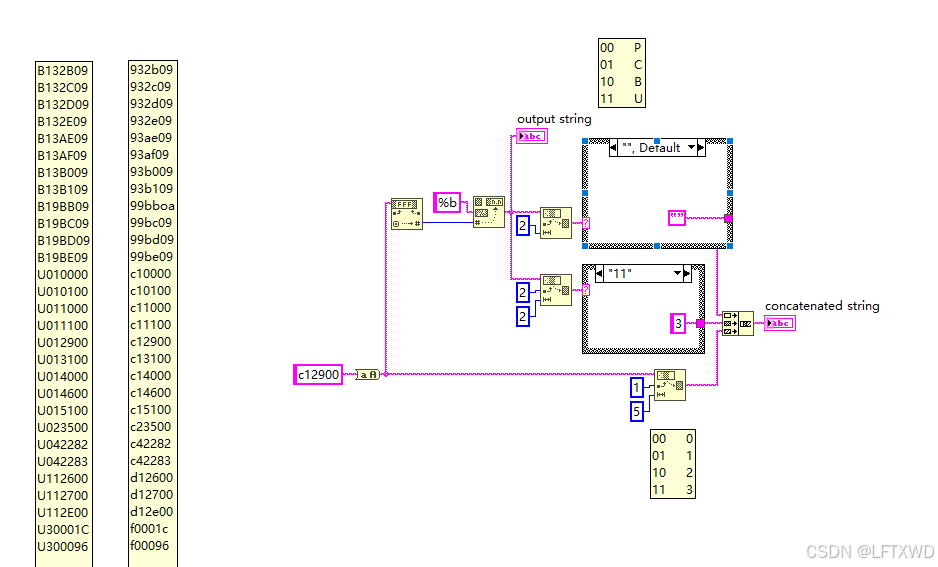This screenshot has height=567, width=938.
Task: Click the B132B09 entry in the left list
Action: 63,71
